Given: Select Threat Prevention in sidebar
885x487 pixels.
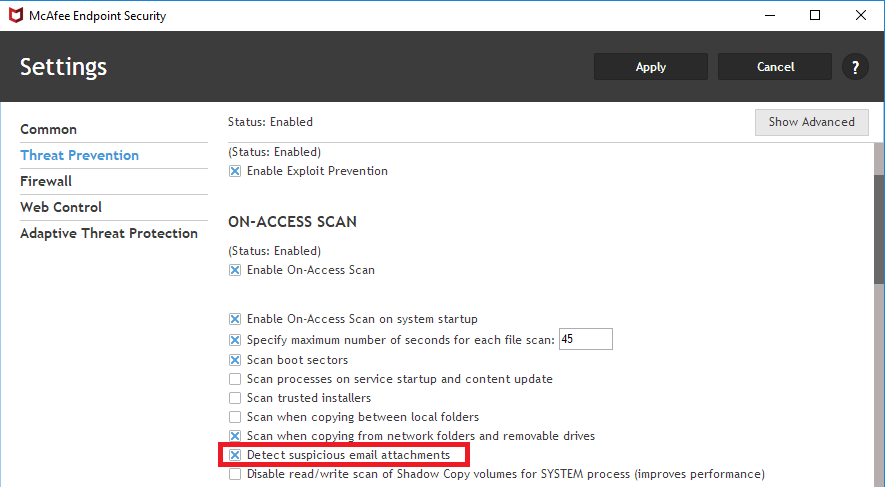Looking at the screenshot, I should (x=80, y=155).
